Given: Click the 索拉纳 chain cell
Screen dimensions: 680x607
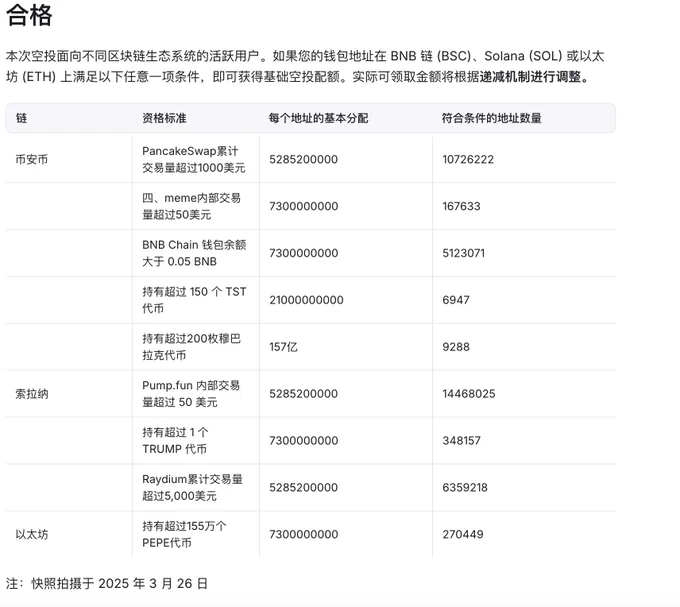Looking at the screenshot, I should coord(32,394).
